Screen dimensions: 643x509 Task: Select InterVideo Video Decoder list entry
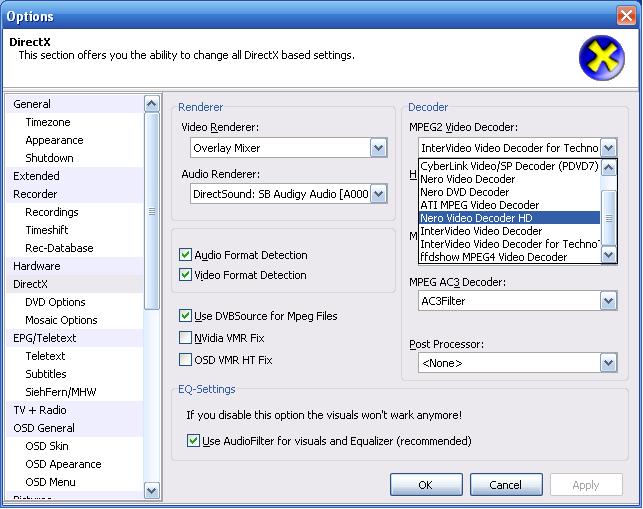509,231
